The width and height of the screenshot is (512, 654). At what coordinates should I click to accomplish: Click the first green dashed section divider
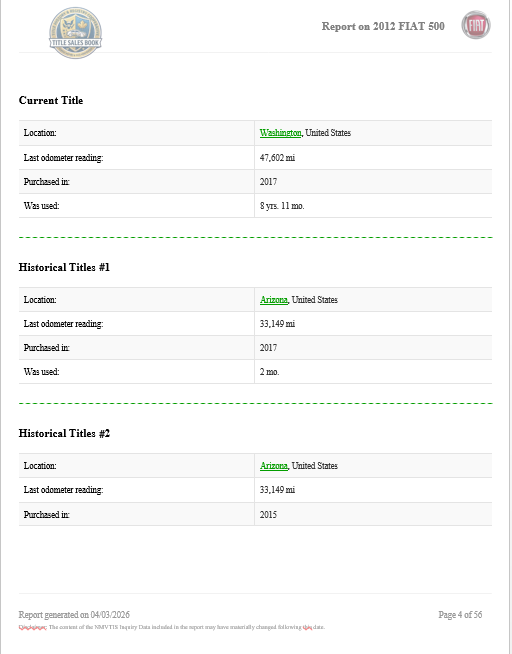coord(255,237)
